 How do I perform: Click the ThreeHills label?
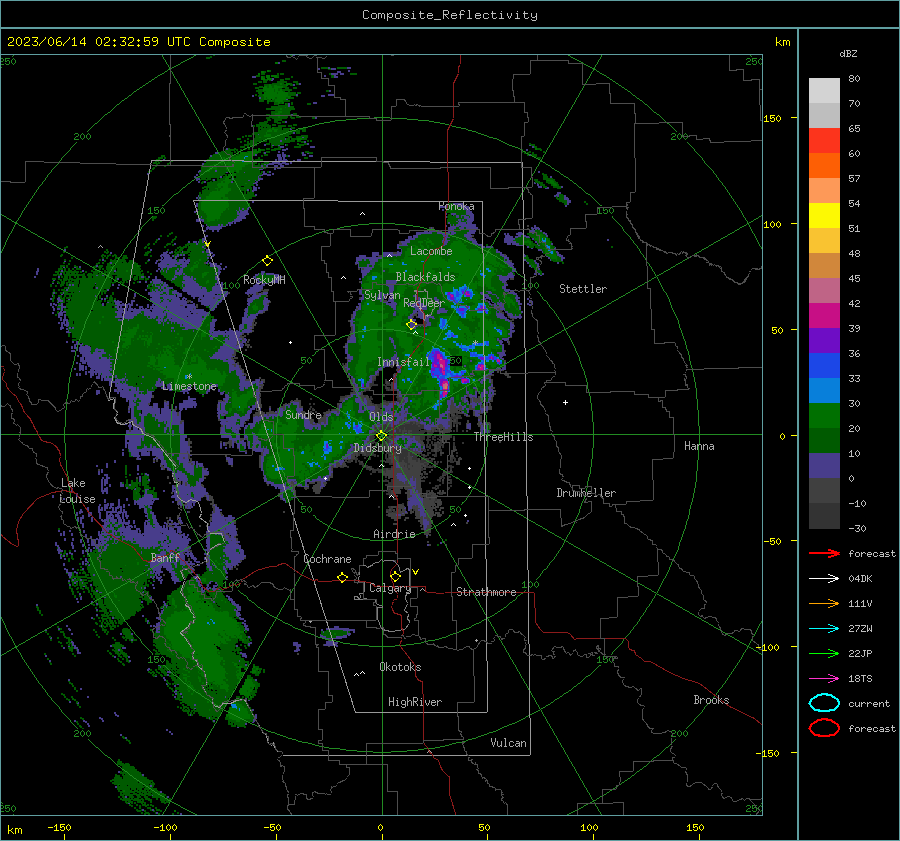tap(503, 437)
